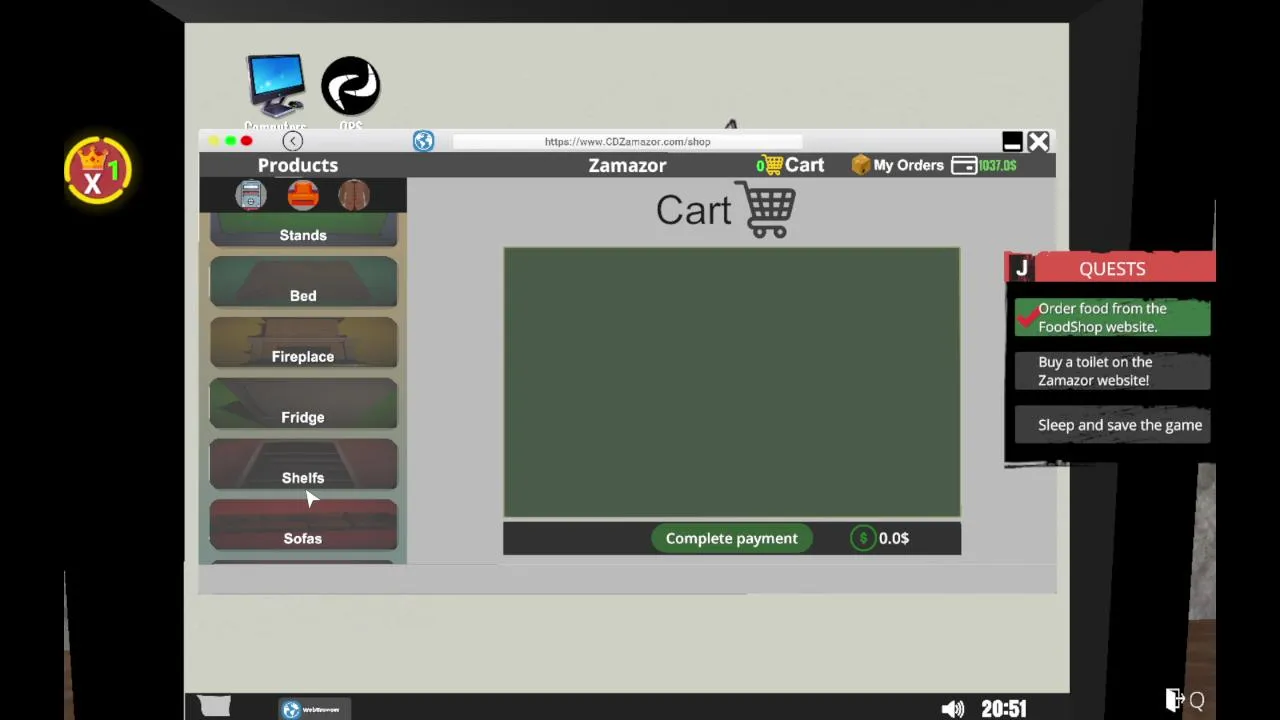This screenshot has width=1280, height=720.
Task: Click the exit computer Q icon
Action: tap(1185, 700)
